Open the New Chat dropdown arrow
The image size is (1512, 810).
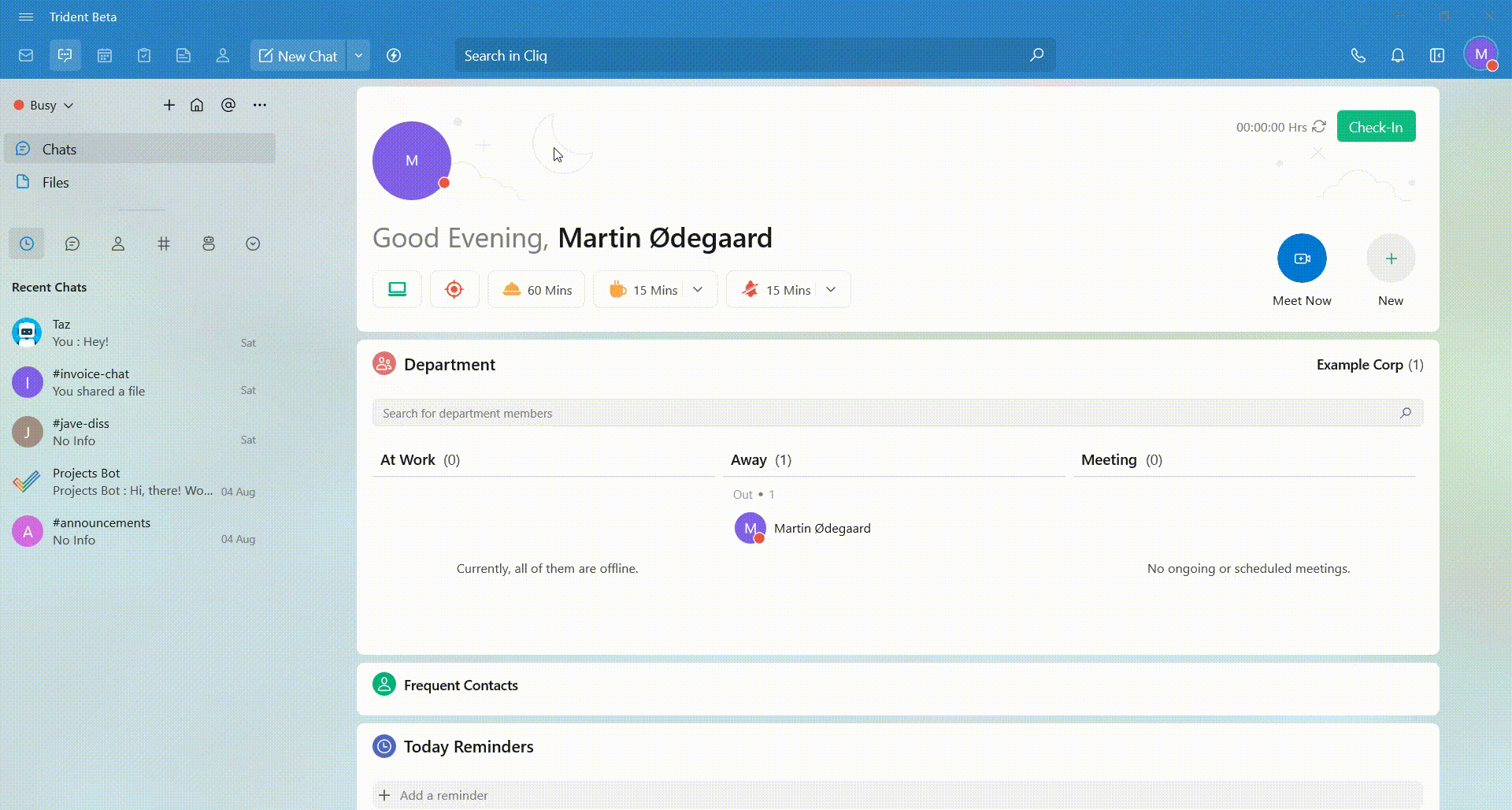coord(358,56)
